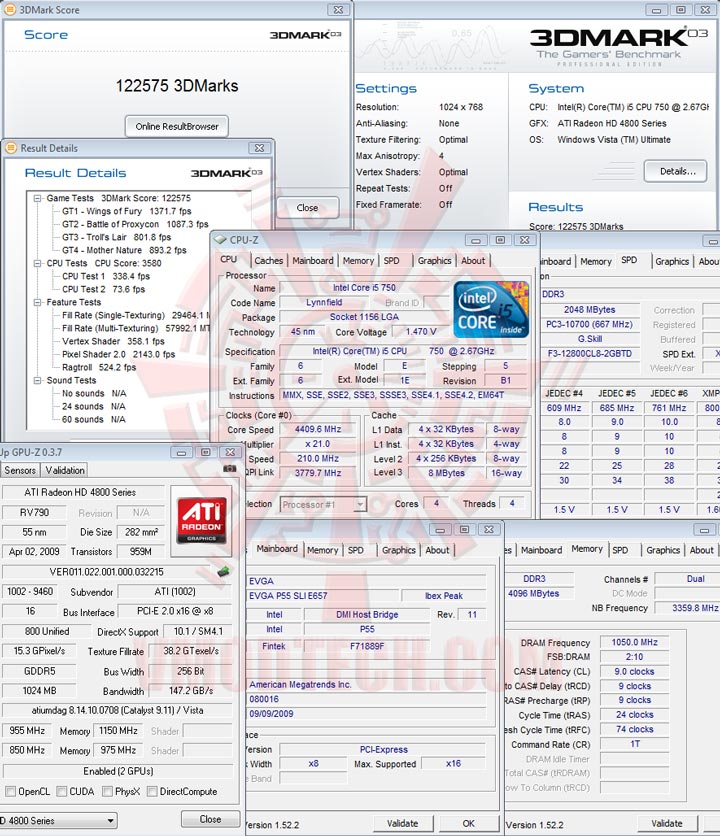
Task: Click the camera screenshot icon in GPU-Z
Action: pos(230,469)
